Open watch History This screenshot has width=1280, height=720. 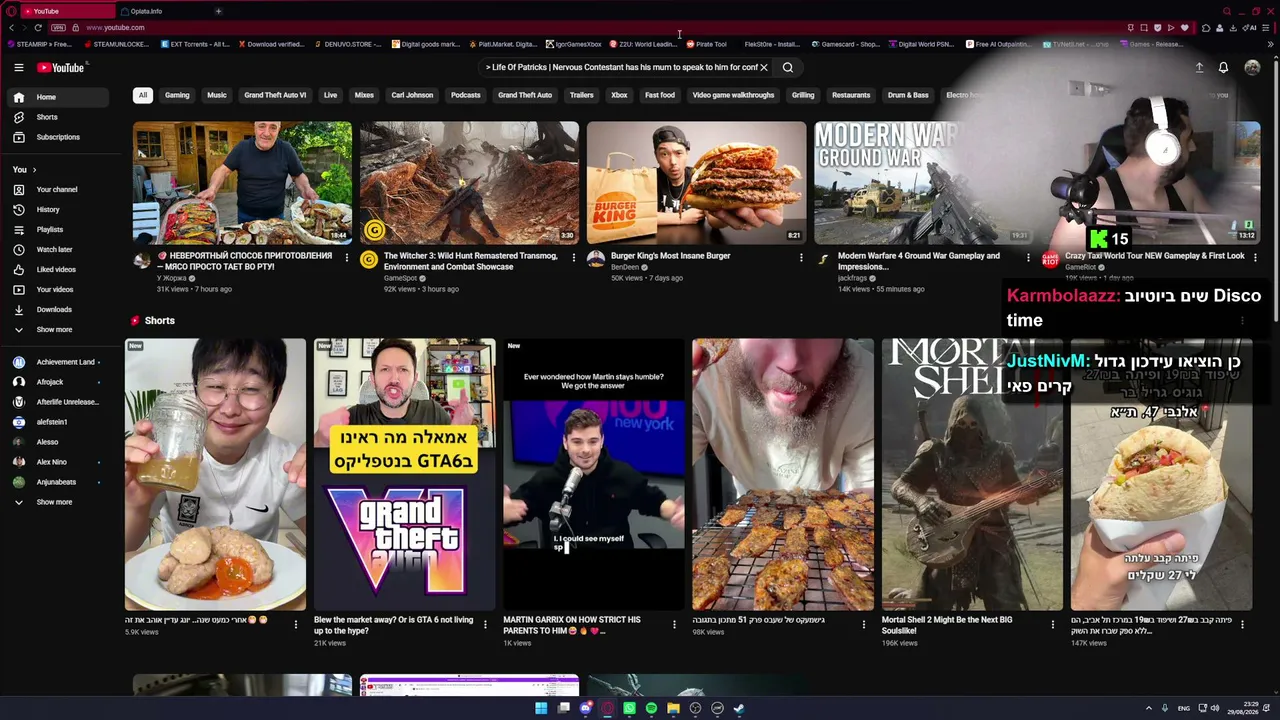58,209
